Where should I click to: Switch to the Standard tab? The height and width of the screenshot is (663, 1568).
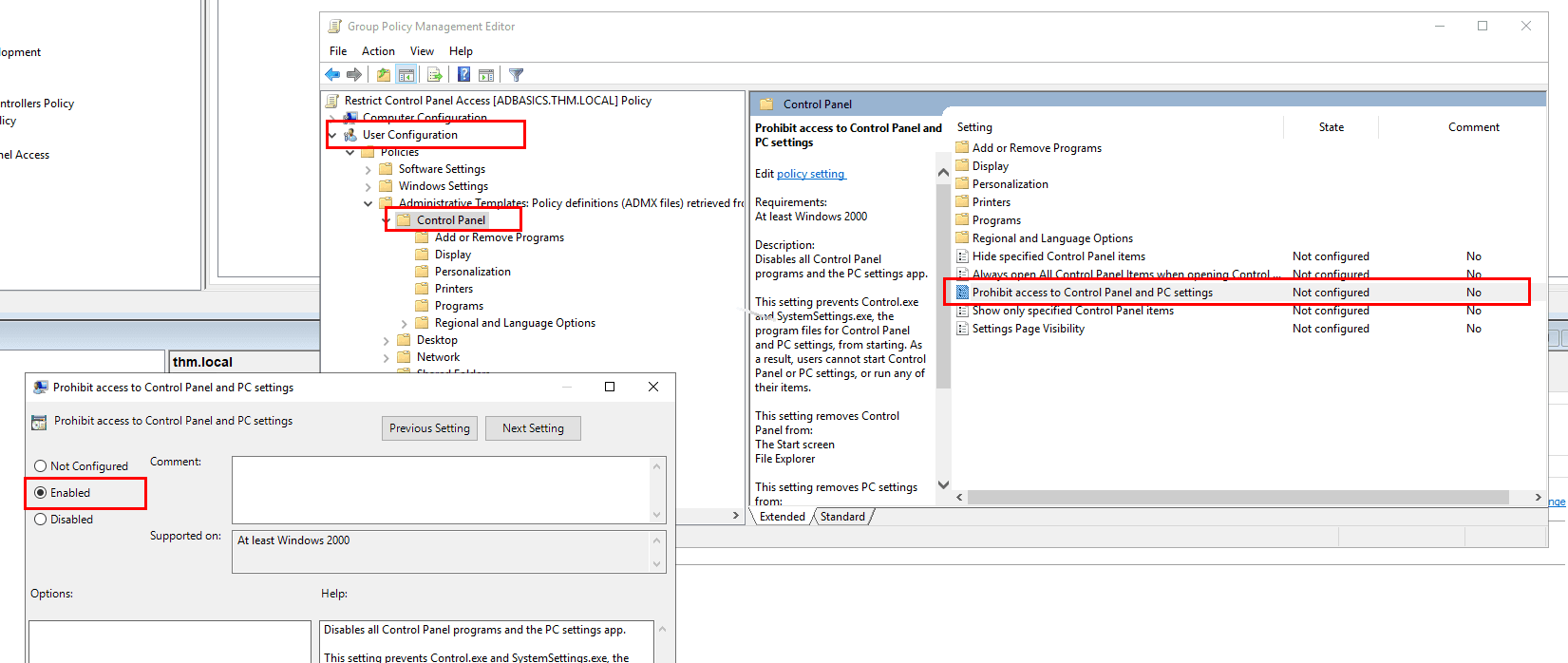click(842, 517)
